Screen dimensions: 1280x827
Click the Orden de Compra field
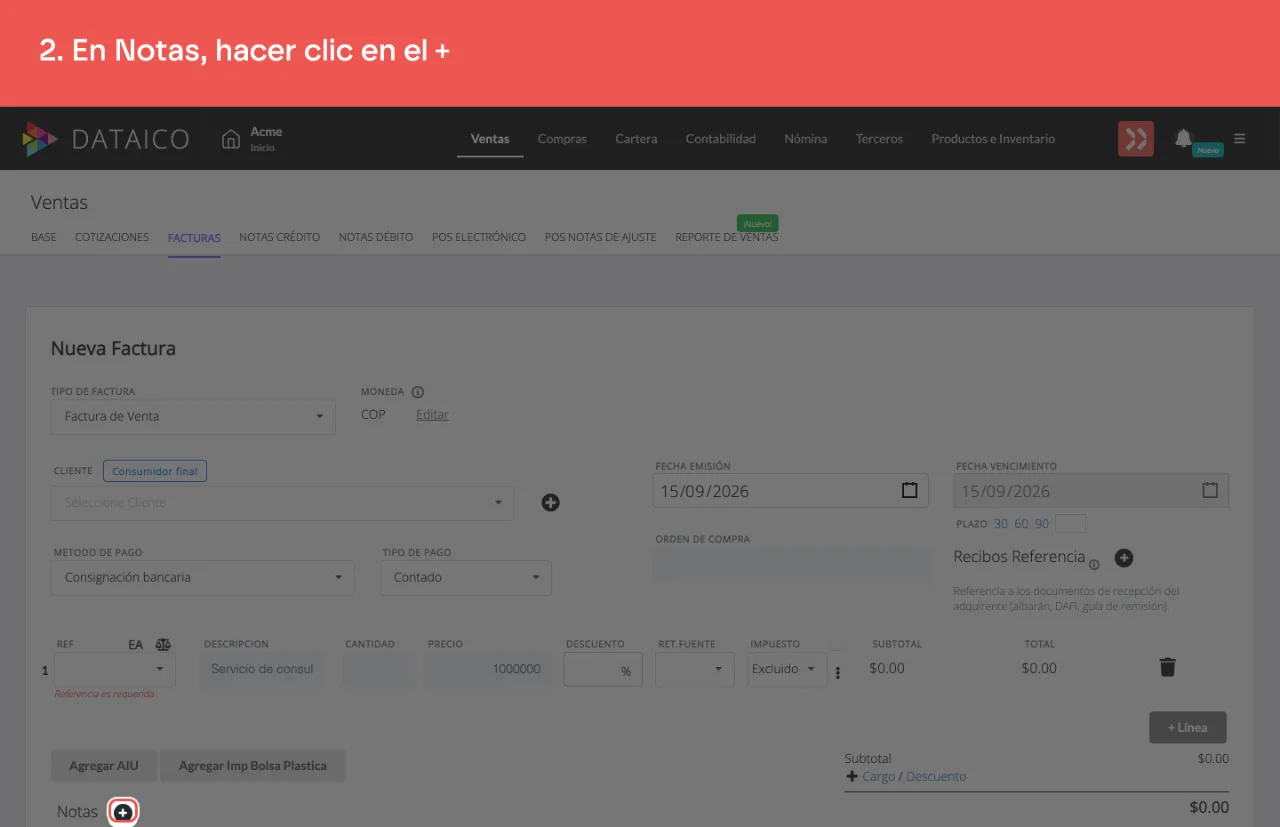click(x=792, y=564)
